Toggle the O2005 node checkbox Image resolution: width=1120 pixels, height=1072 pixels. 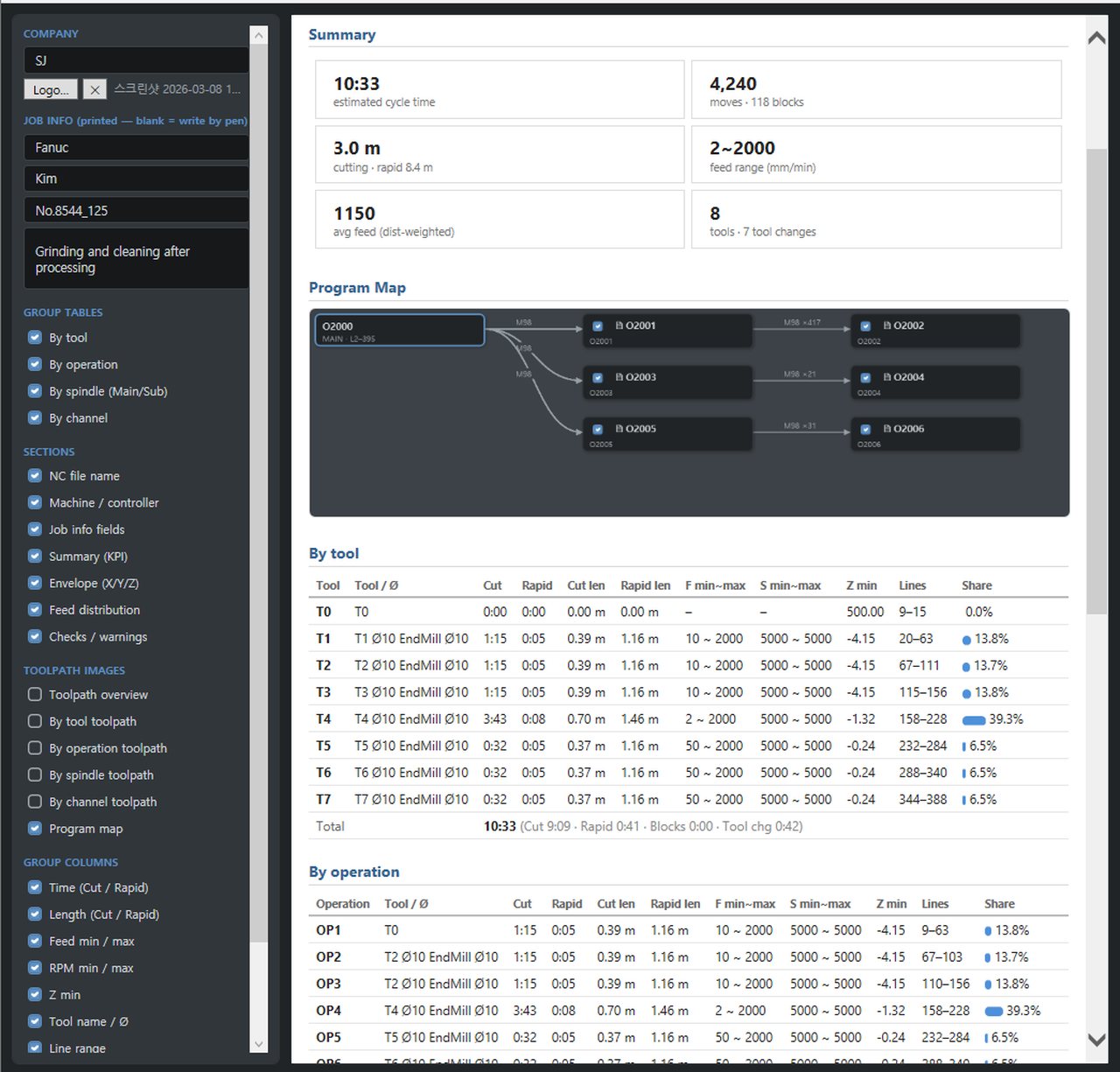pyautogui.click(x=598, y=429)
